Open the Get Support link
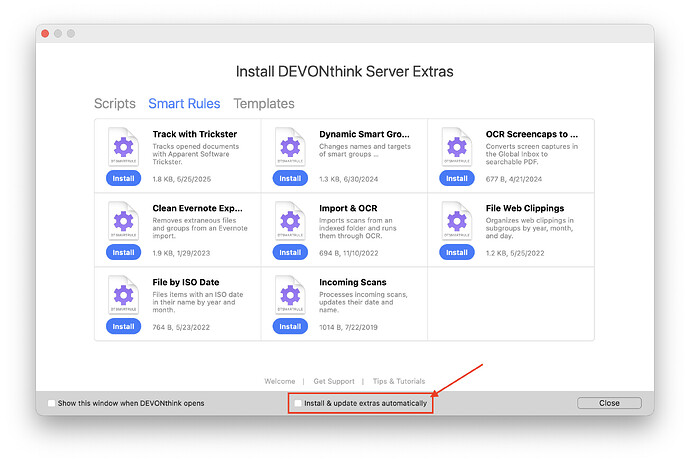Screen dimensions: 690x462 tap(334, 381)
